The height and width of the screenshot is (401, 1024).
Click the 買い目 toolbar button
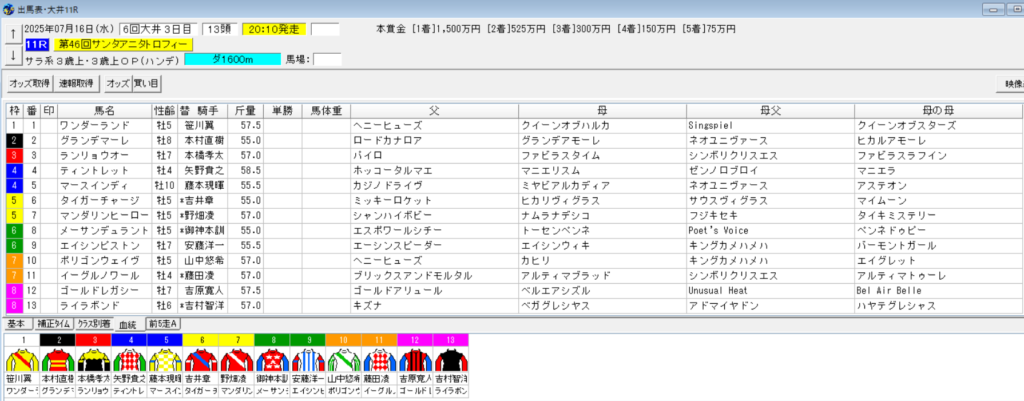pyautogui.click(x=147, y=84)
